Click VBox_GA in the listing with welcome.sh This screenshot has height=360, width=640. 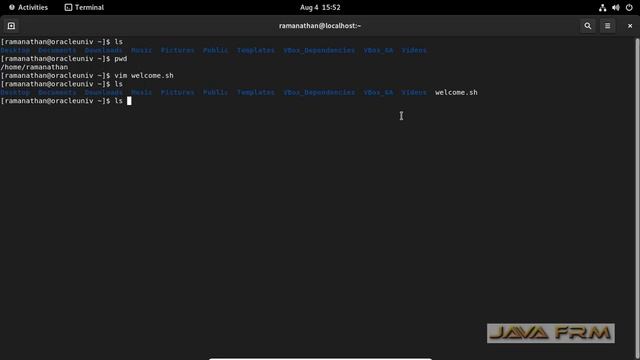point(378,92)
